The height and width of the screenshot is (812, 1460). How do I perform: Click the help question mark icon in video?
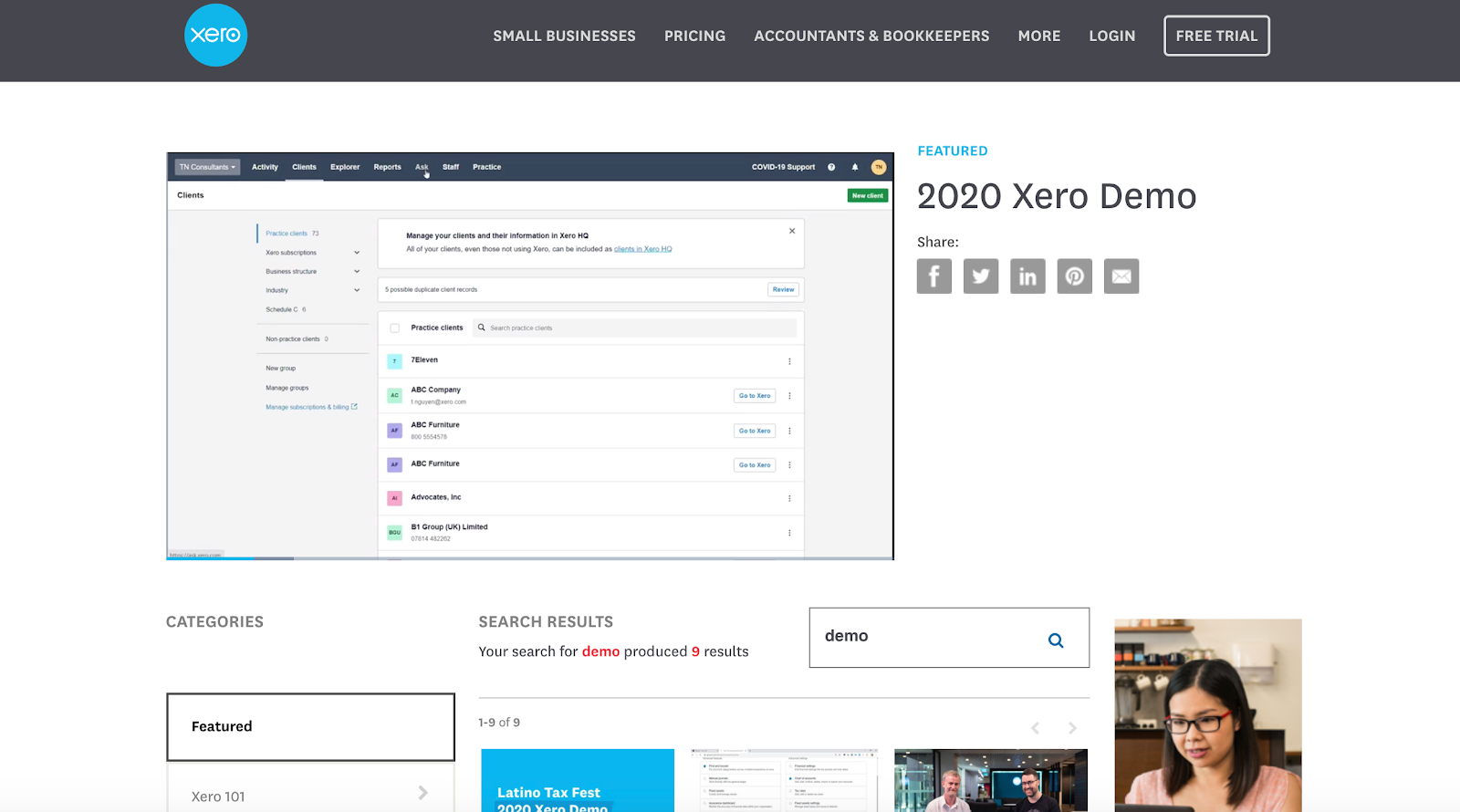tap(831, 167)
